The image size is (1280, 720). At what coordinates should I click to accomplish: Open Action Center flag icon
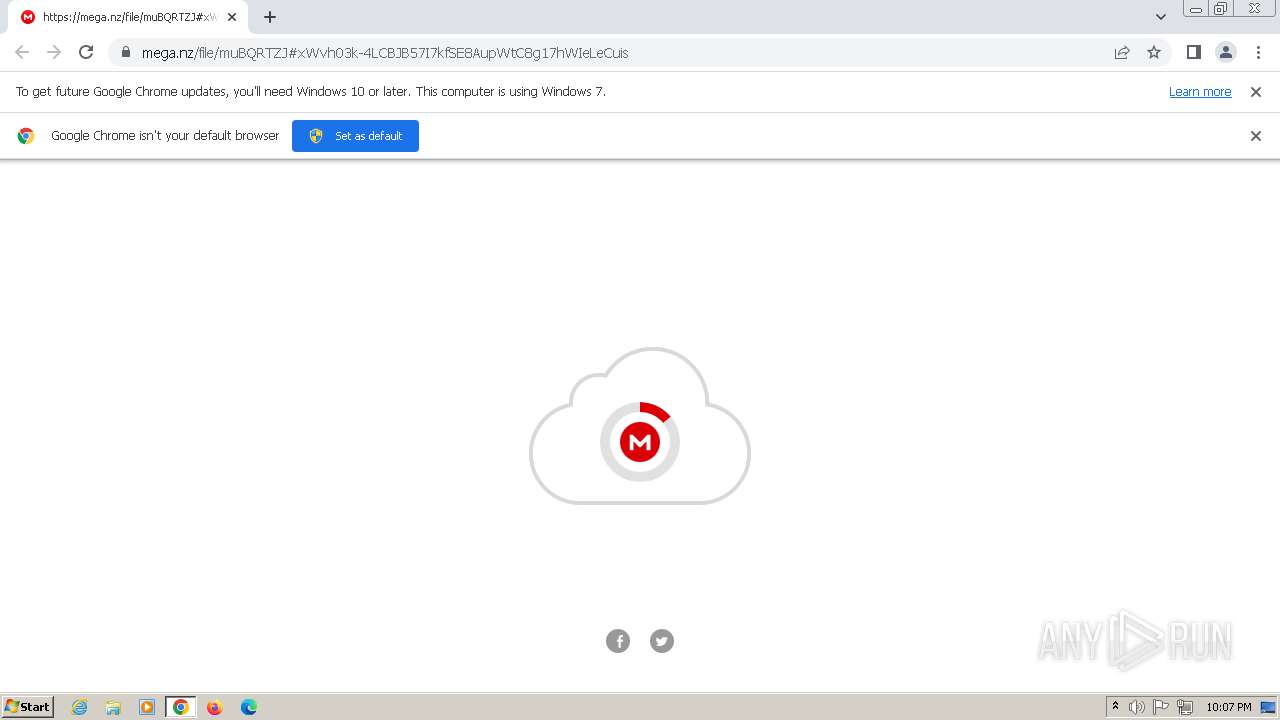(1161, 707)
